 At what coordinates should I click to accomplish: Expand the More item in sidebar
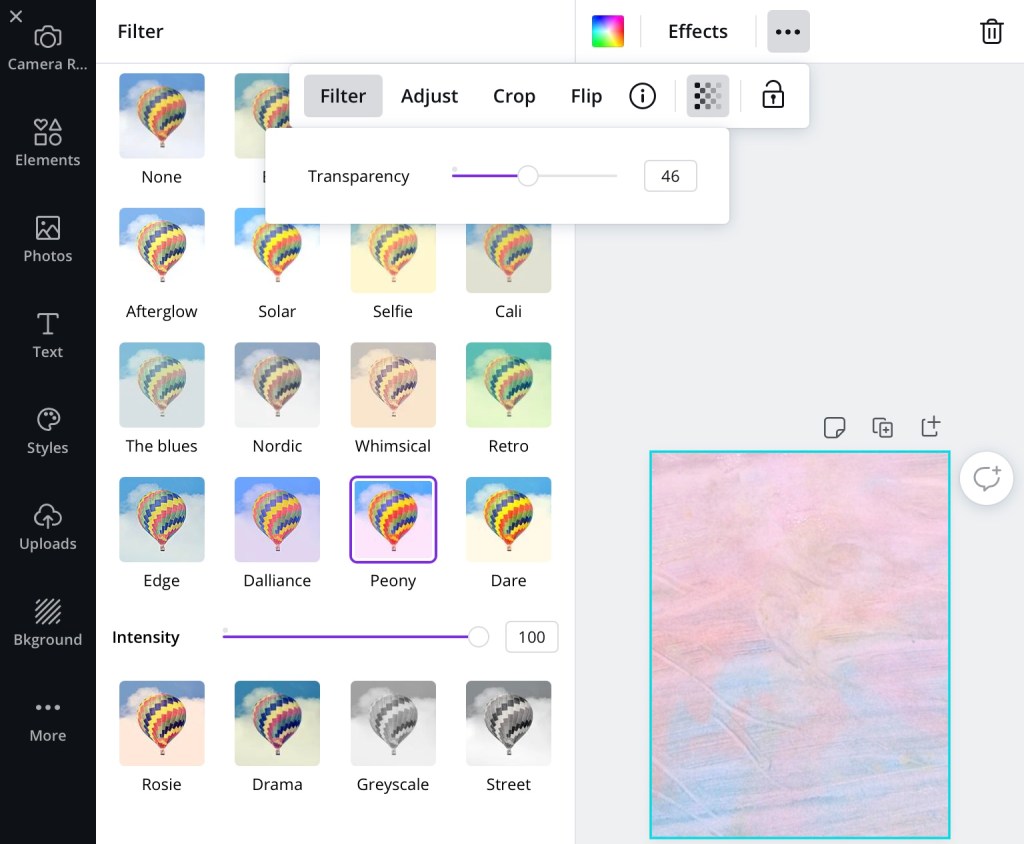pyautogui.click(x=47, y=719)
